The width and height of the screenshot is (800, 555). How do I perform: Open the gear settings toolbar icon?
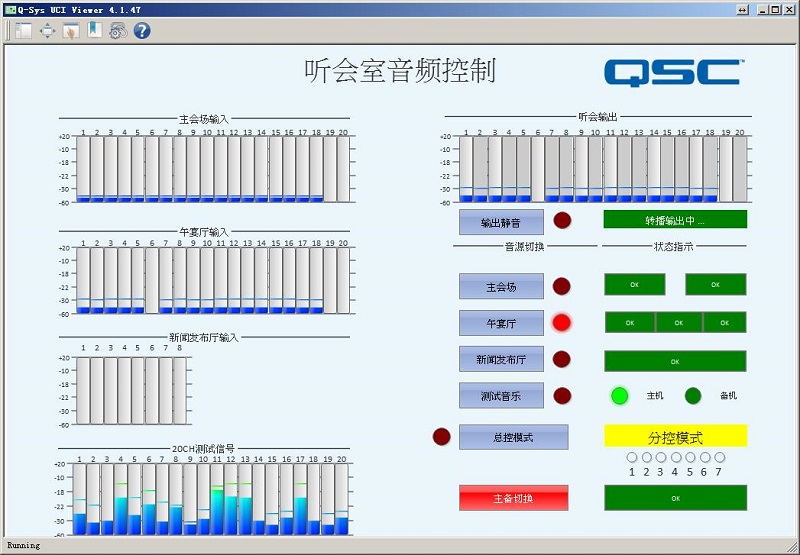pyautogui.click(x=118, y=31)
